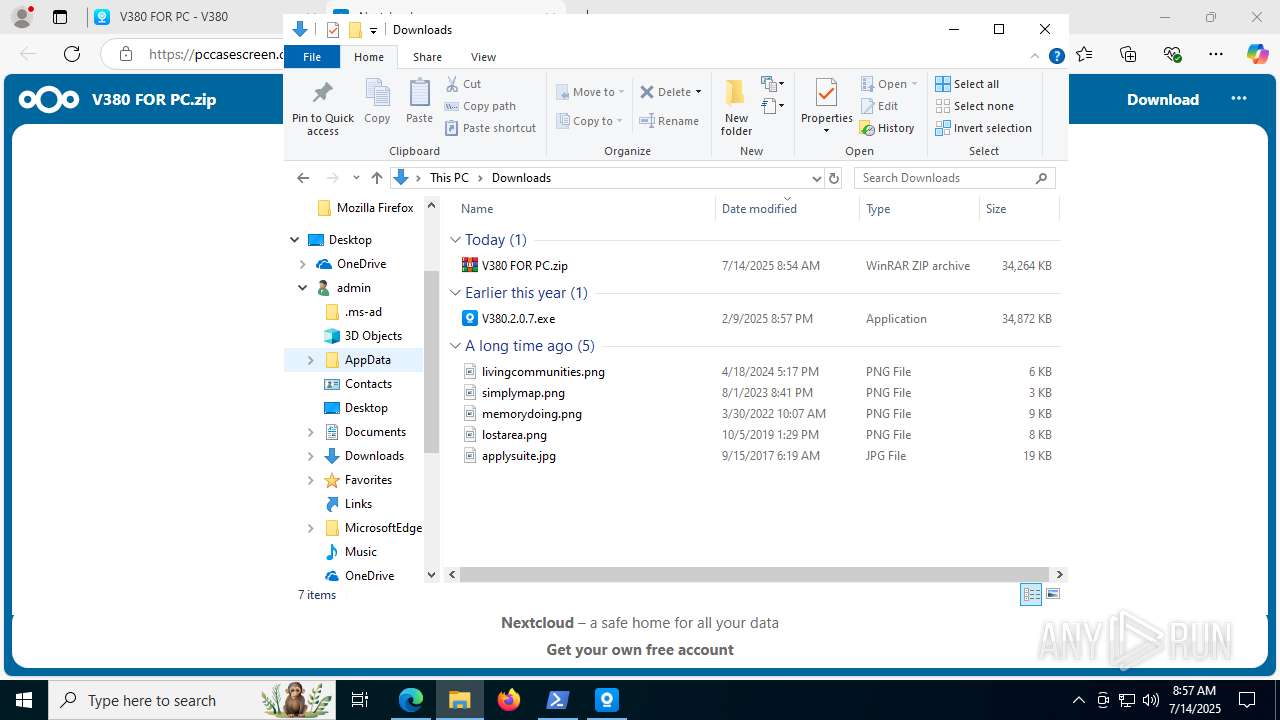Sort by Date modified column
This screenshot has width=1280, height=720.
[x=787, y=209]
